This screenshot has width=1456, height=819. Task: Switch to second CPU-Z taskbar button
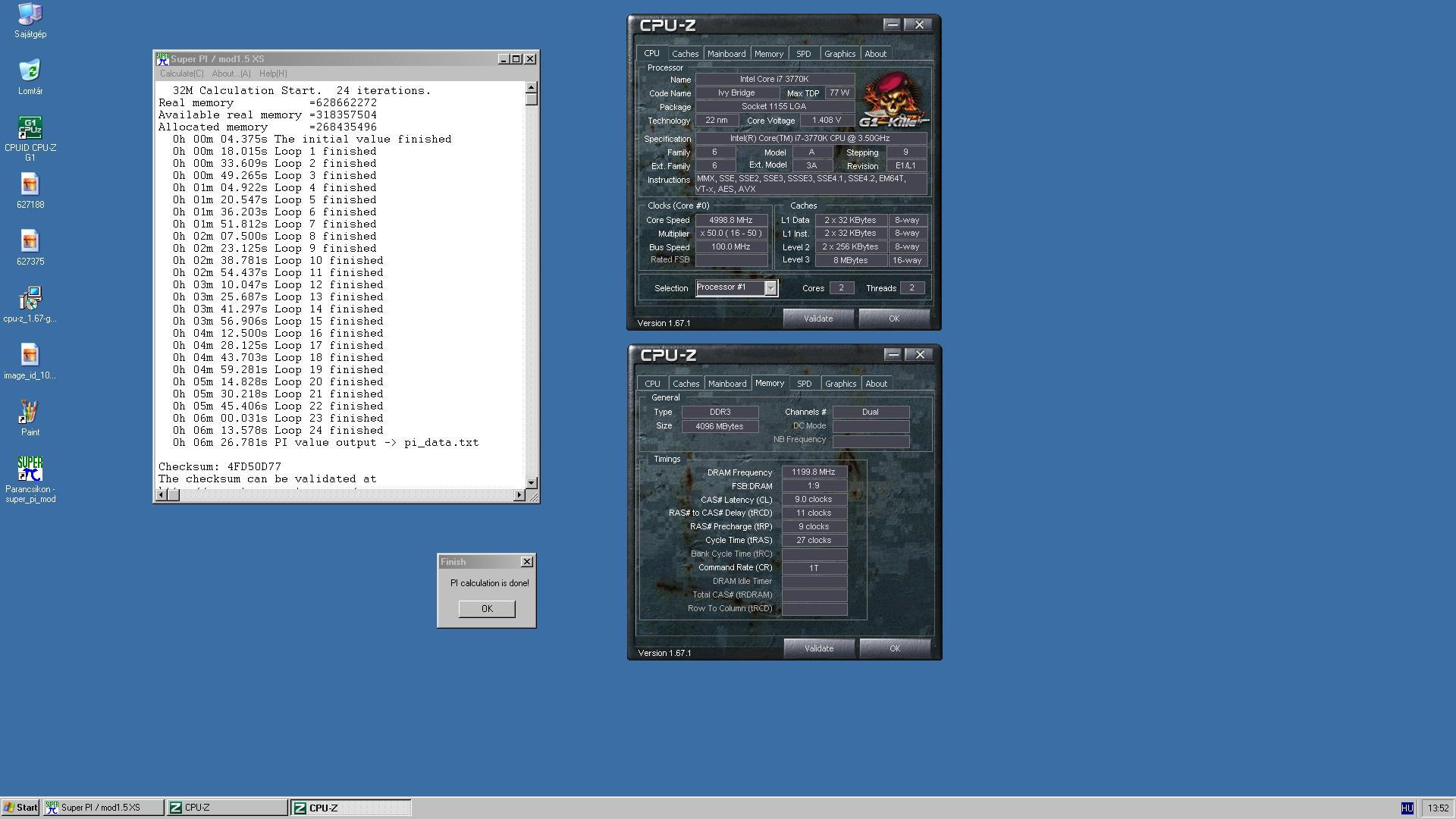pos(351,808)
